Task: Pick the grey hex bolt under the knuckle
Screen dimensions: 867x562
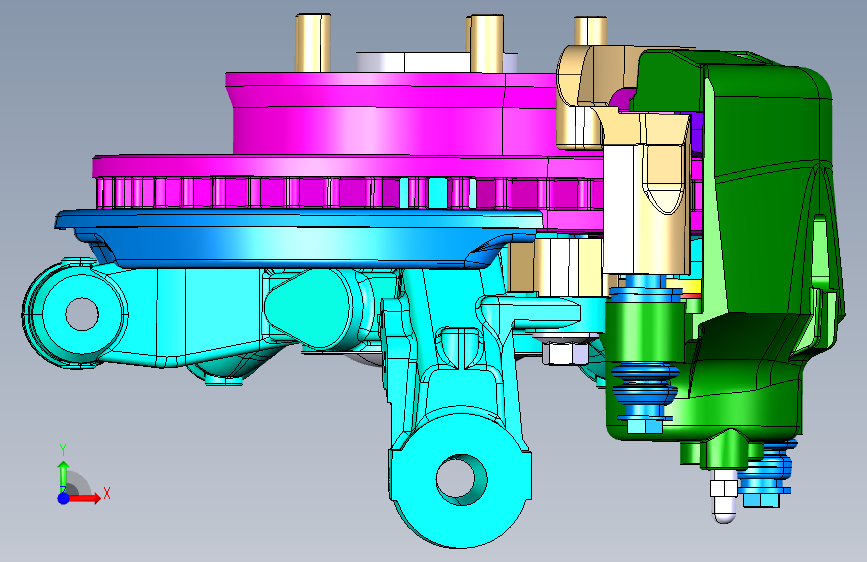Action: 565,350
